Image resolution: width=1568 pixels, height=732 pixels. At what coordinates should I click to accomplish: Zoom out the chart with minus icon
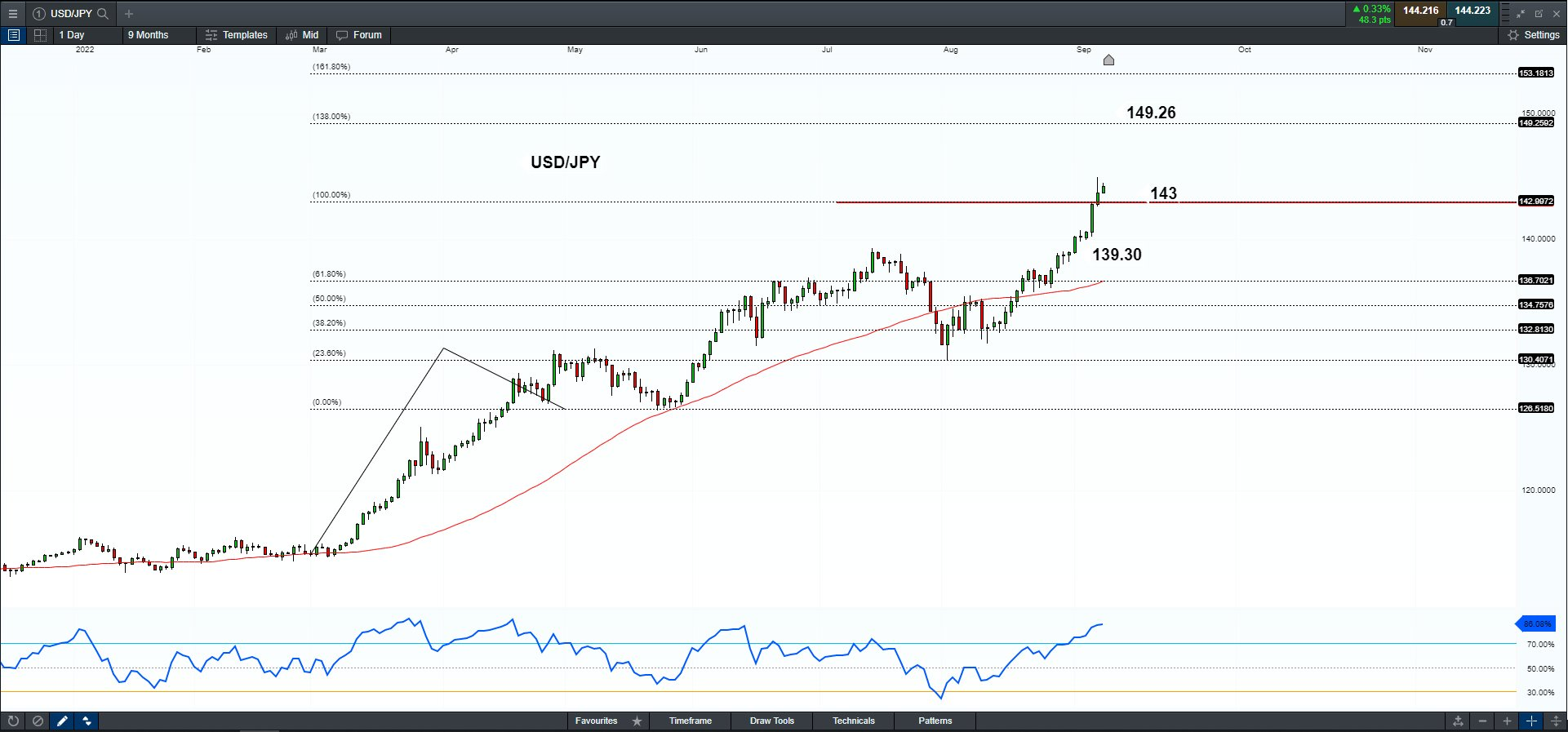[x=1482, y=721]
